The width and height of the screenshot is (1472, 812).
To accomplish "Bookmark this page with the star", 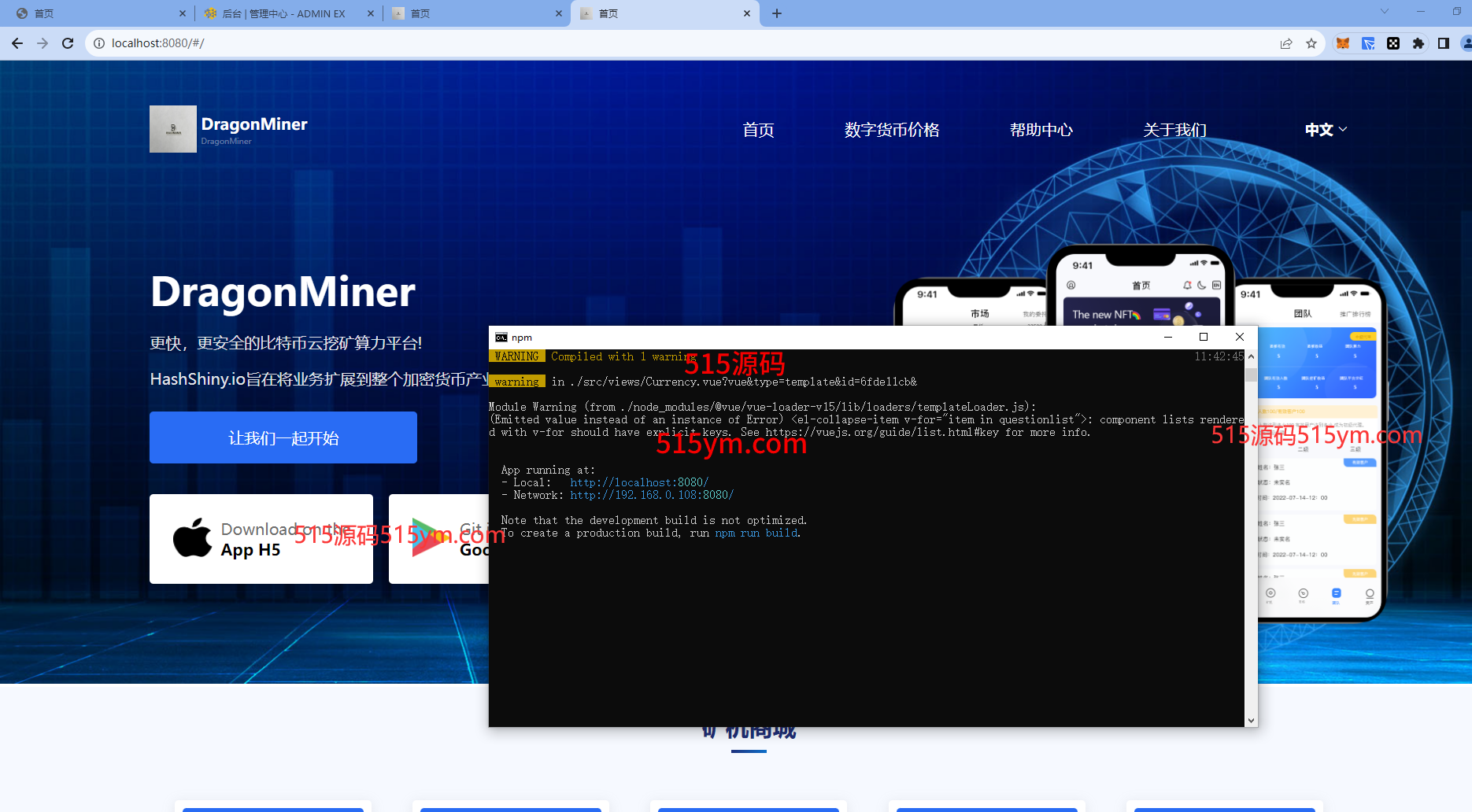I will click(1311, 43).
